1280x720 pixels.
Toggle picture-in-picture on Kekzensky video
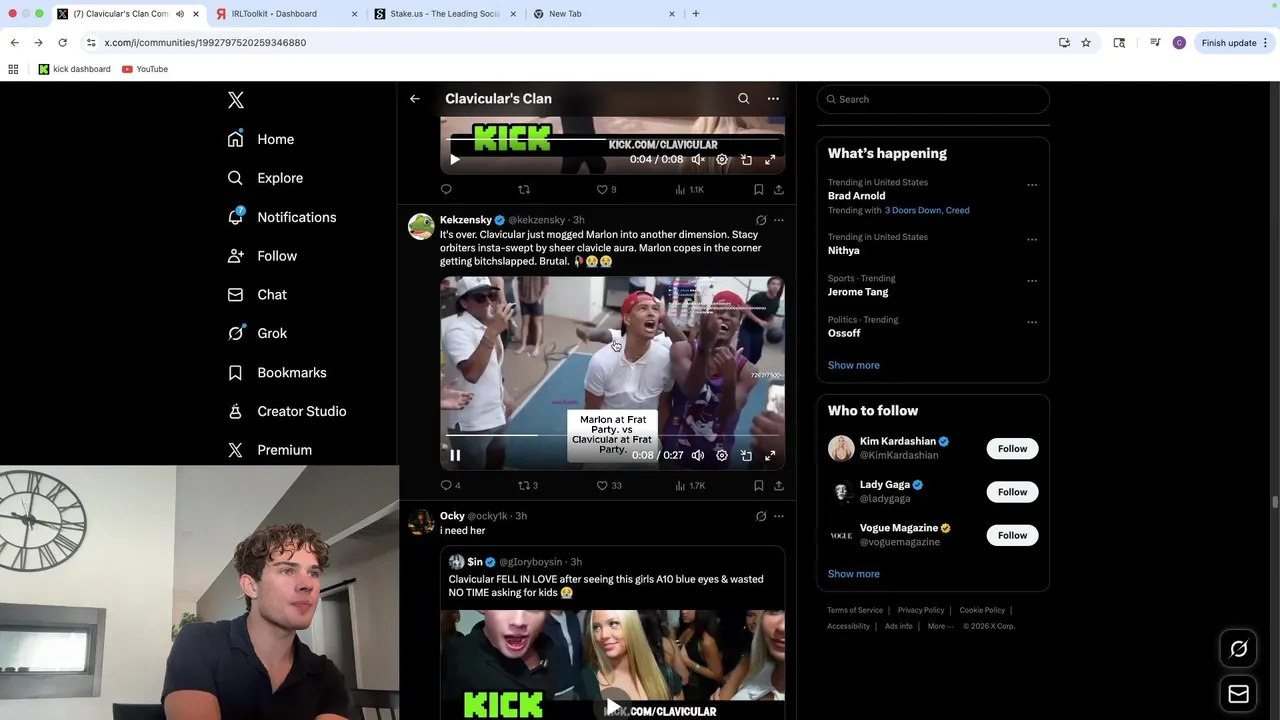point(746,455)
